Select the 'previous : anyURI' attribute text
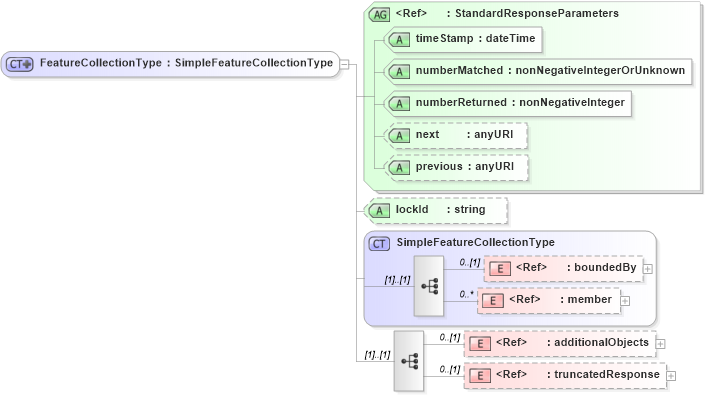The image size is (706, 395). tap(465, 167)
